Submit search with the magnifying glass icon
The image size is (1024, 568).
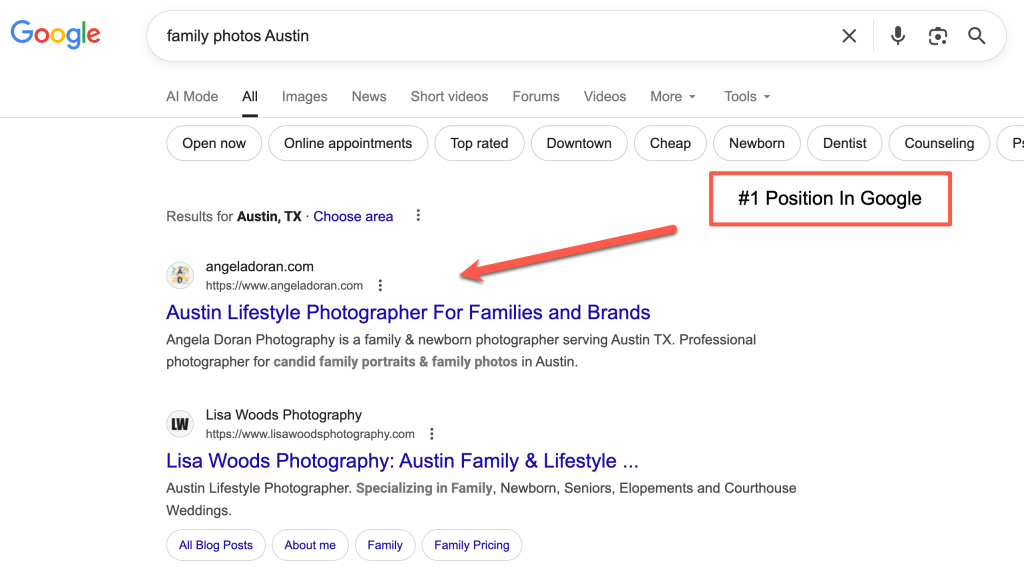977,36
